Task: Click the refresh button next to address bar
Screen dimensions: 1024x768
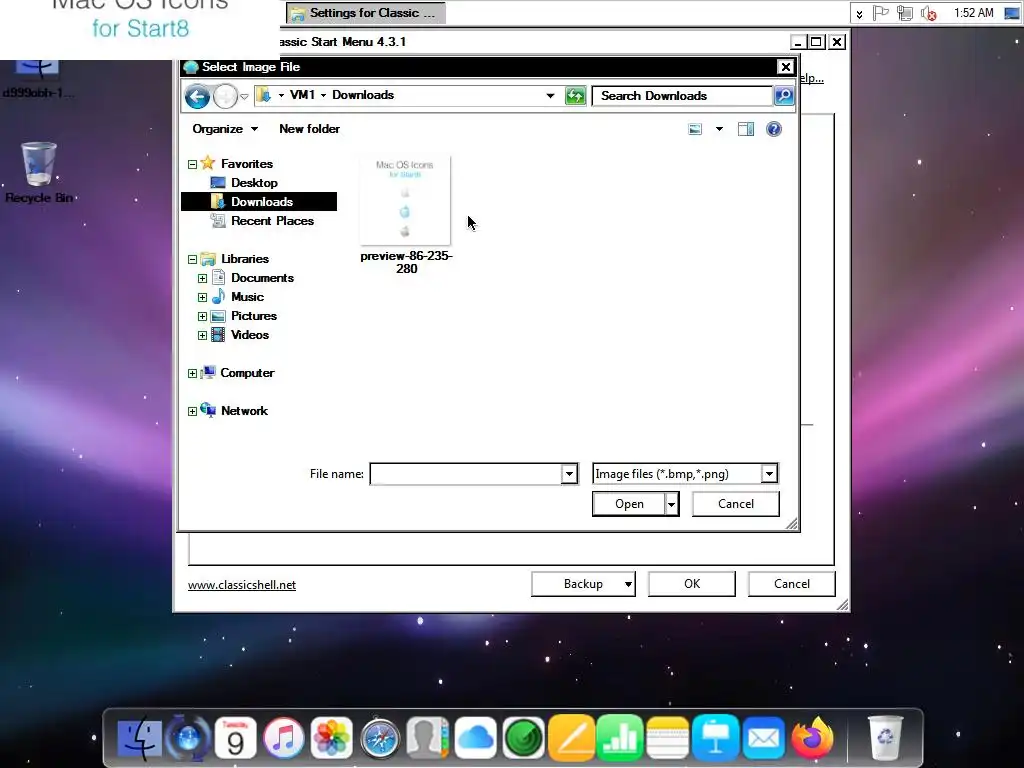Action: pos(575,96)
